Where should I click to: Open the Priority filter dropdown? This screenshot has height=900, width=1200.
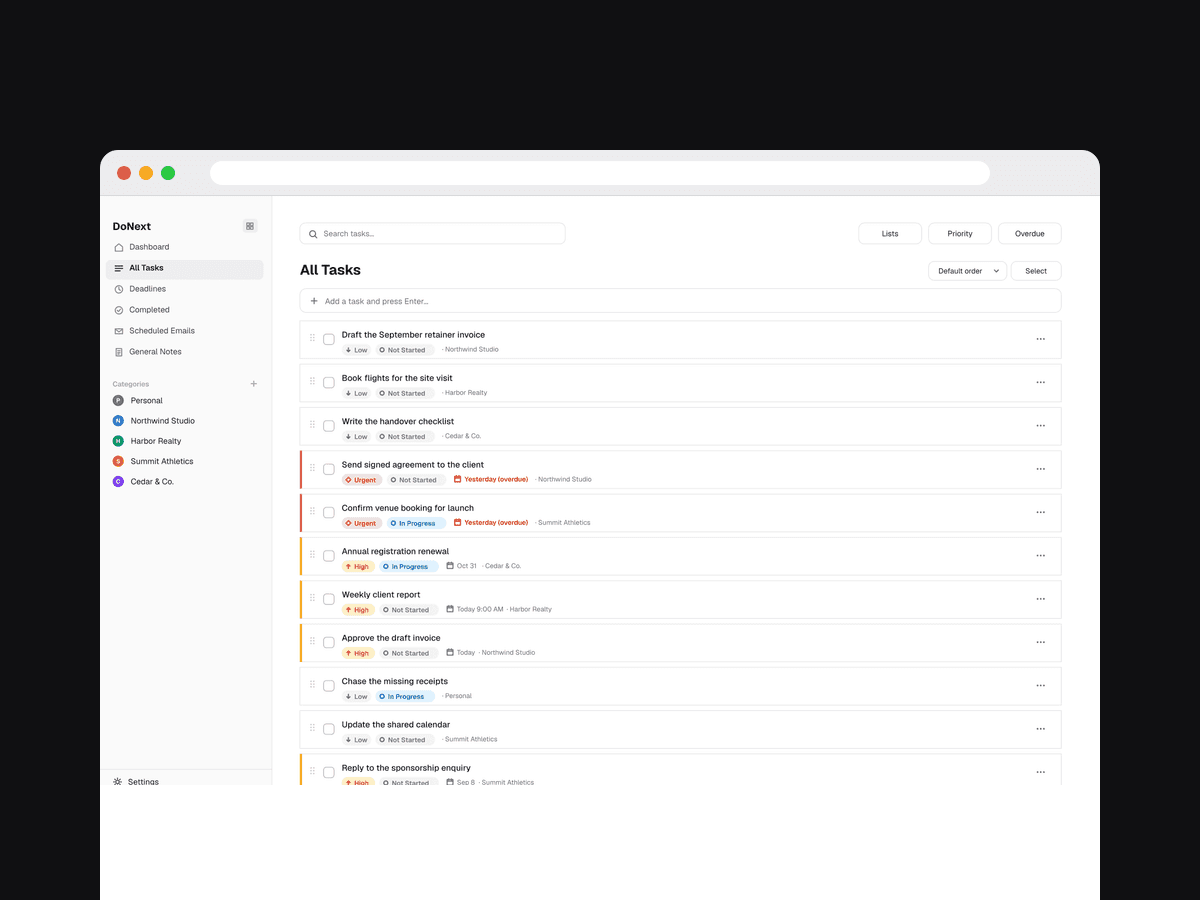pyautogui.click(x=960, y=234)
